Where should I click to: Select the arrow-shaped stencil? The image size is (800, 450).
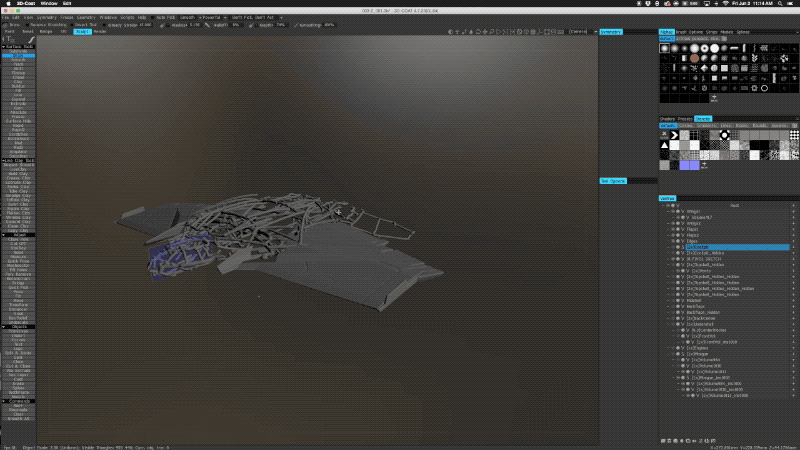(x=674, y=135)
